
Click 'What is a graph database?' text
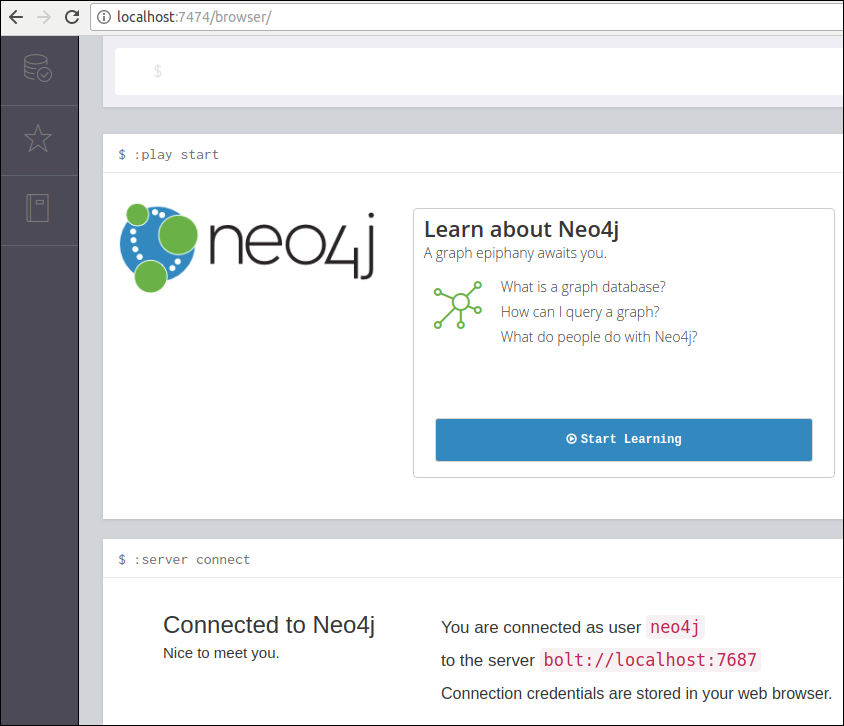583,287
